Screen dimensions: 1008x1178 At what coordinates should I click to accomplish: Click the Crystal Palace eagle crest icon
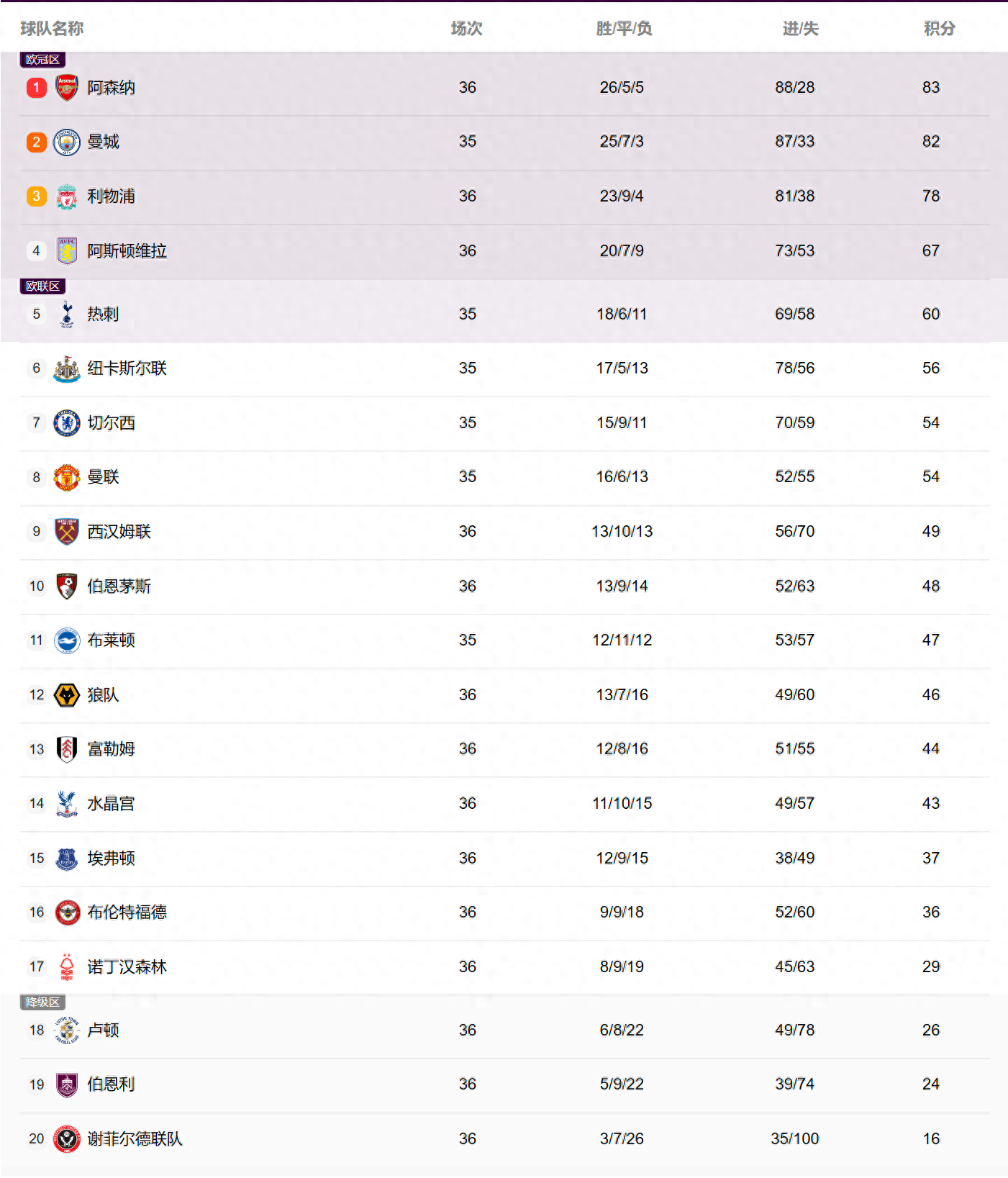tap(67, 804)
